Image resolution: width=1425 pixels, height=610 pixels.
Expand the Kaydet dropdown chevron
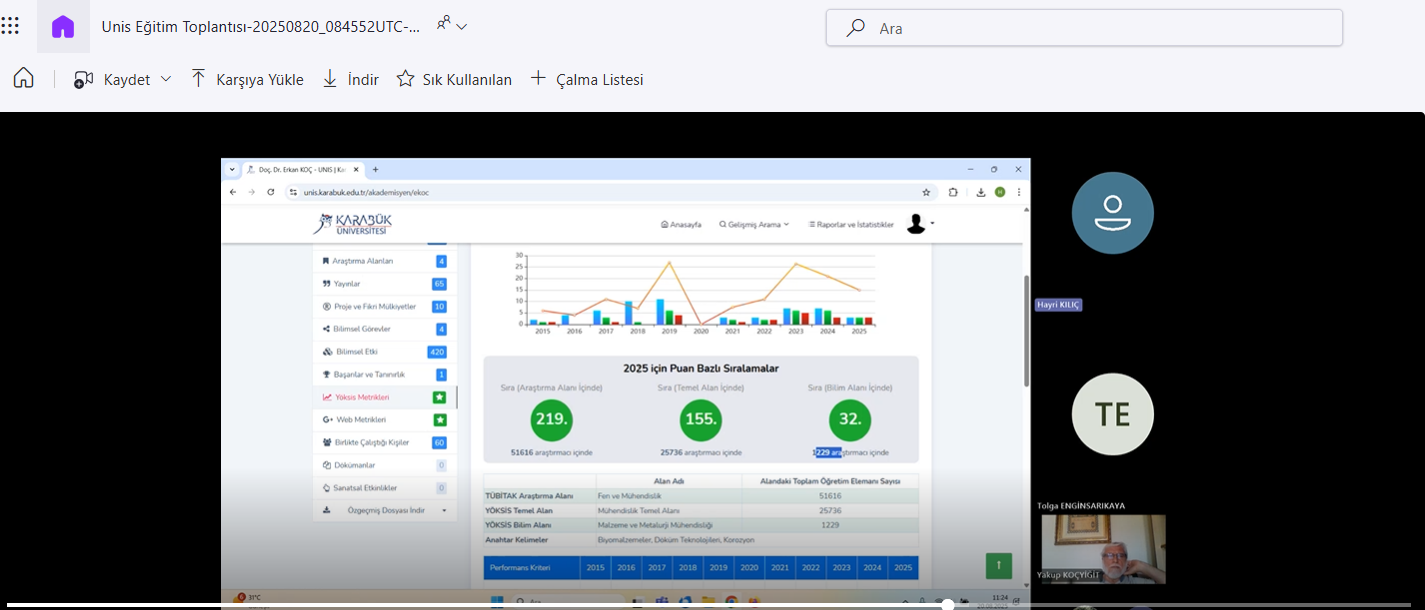pyautogui.click(x=166, y=79)
